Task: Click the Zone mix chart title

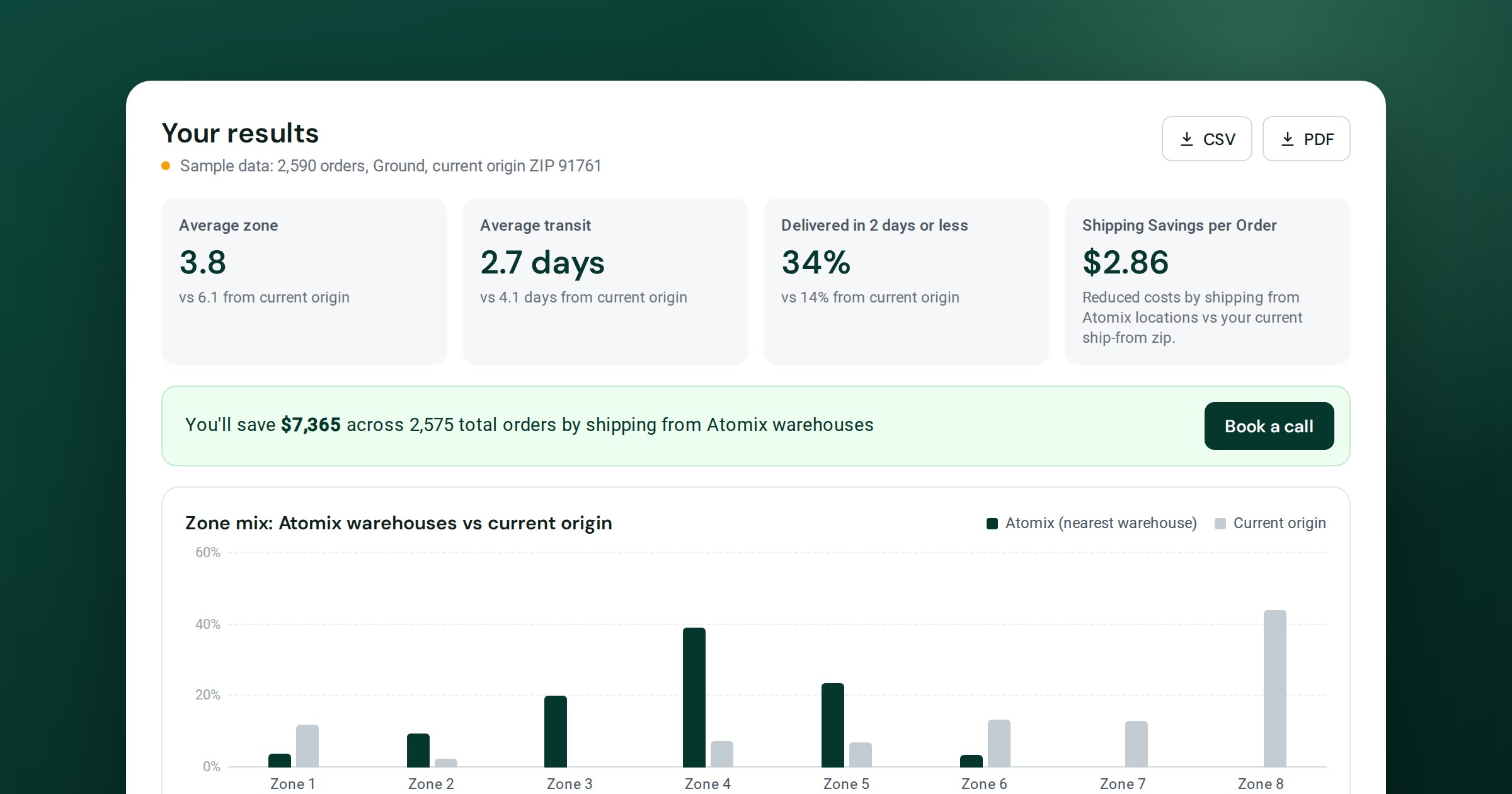Action: tap(398, 523)
